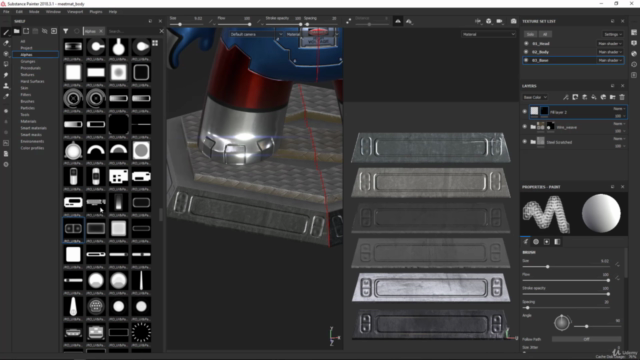Open Display Settings side icon

pos(634,43)
